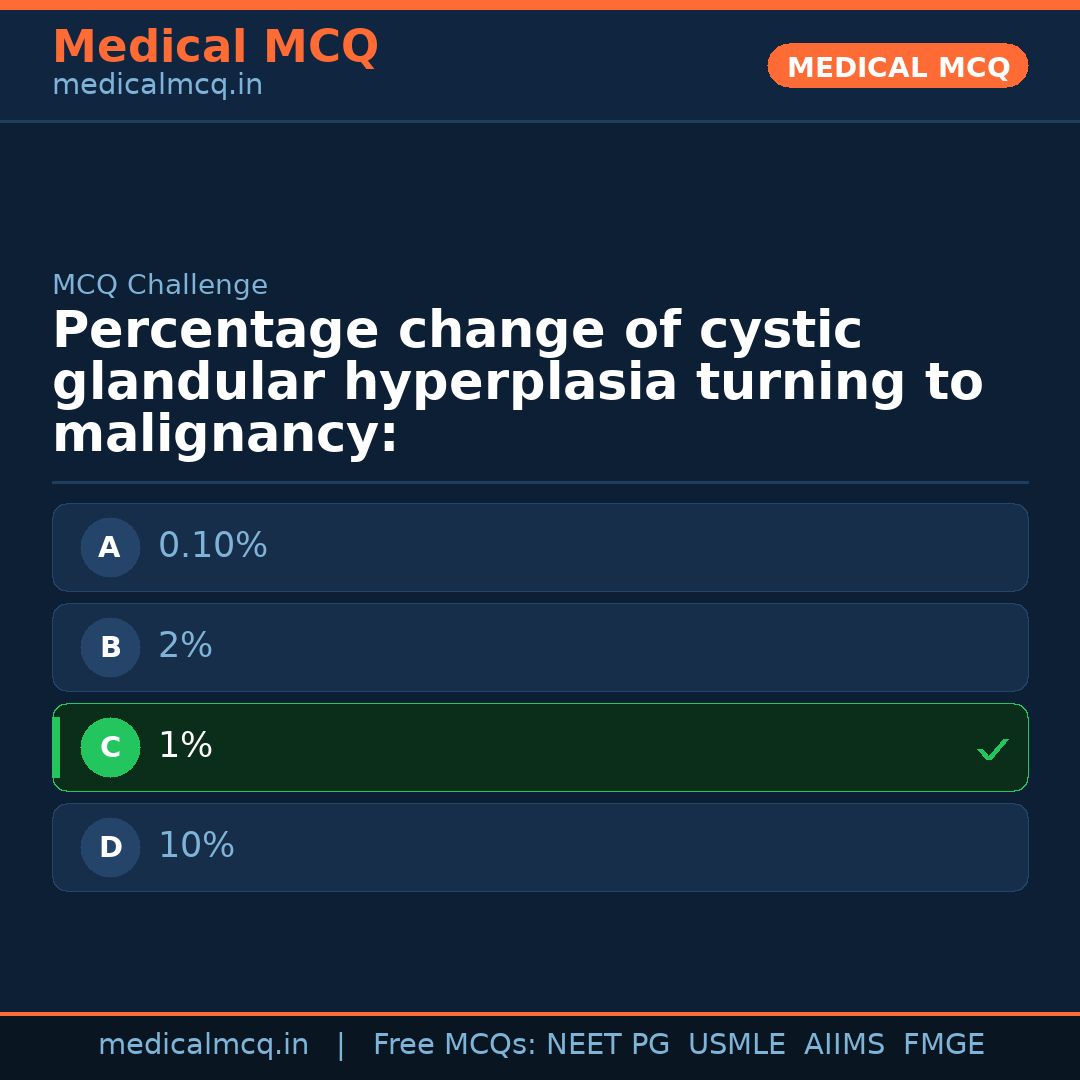The height and width of the screenshot is (1080, 1080).
Task: Click the MCQ Challenge label
Action: click(160, 286)
